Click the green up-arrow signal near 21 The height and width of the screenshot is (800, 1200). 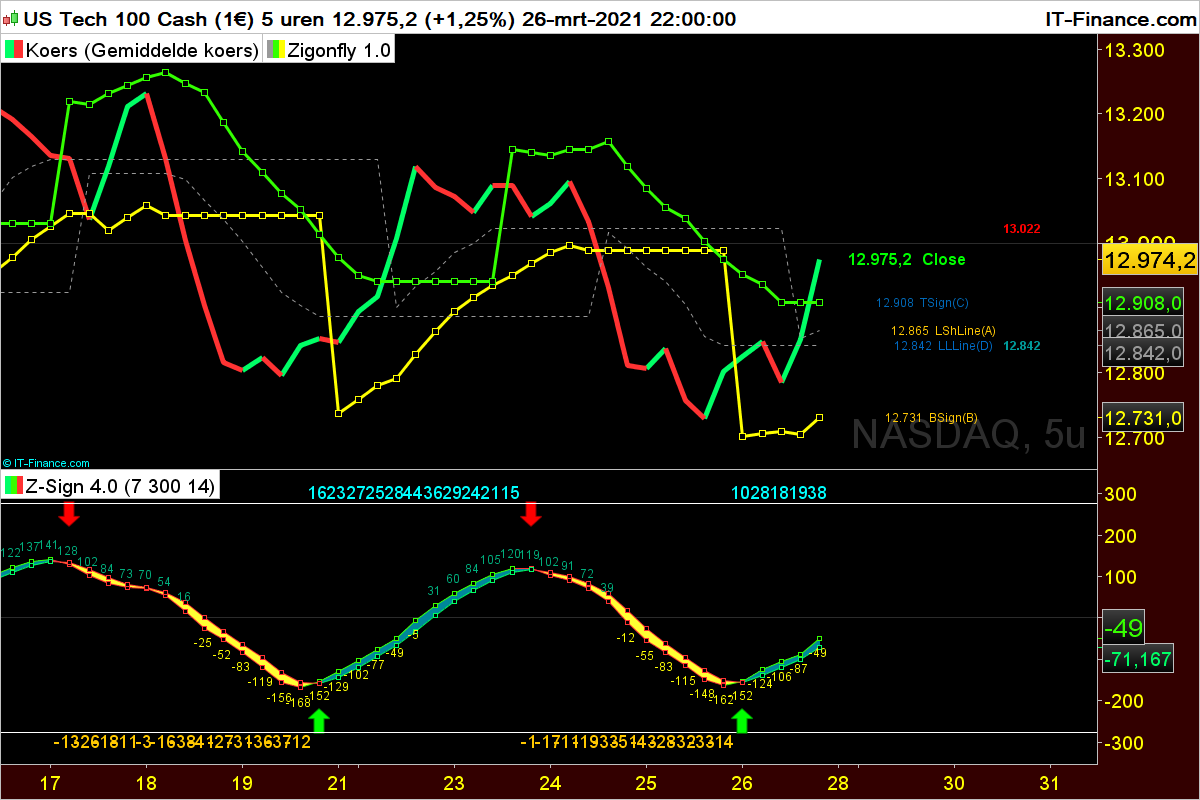pos(318,720)
